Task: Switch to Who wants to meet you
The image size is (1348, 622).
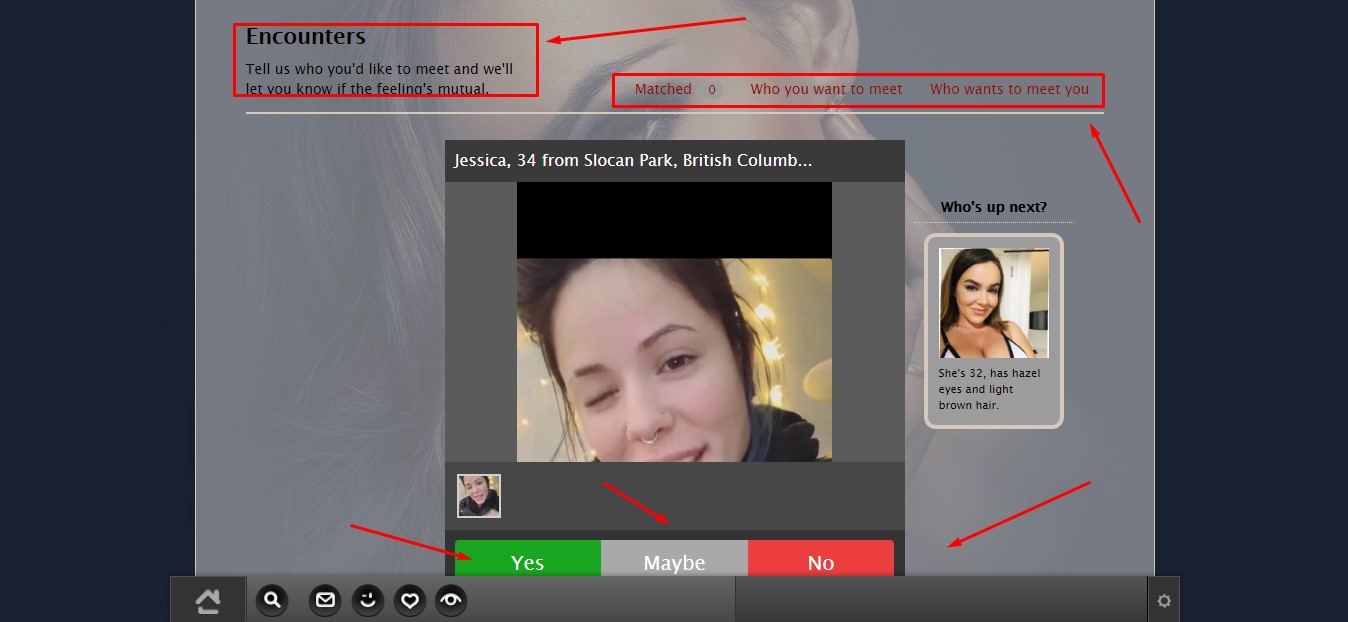Action: 1009,89
